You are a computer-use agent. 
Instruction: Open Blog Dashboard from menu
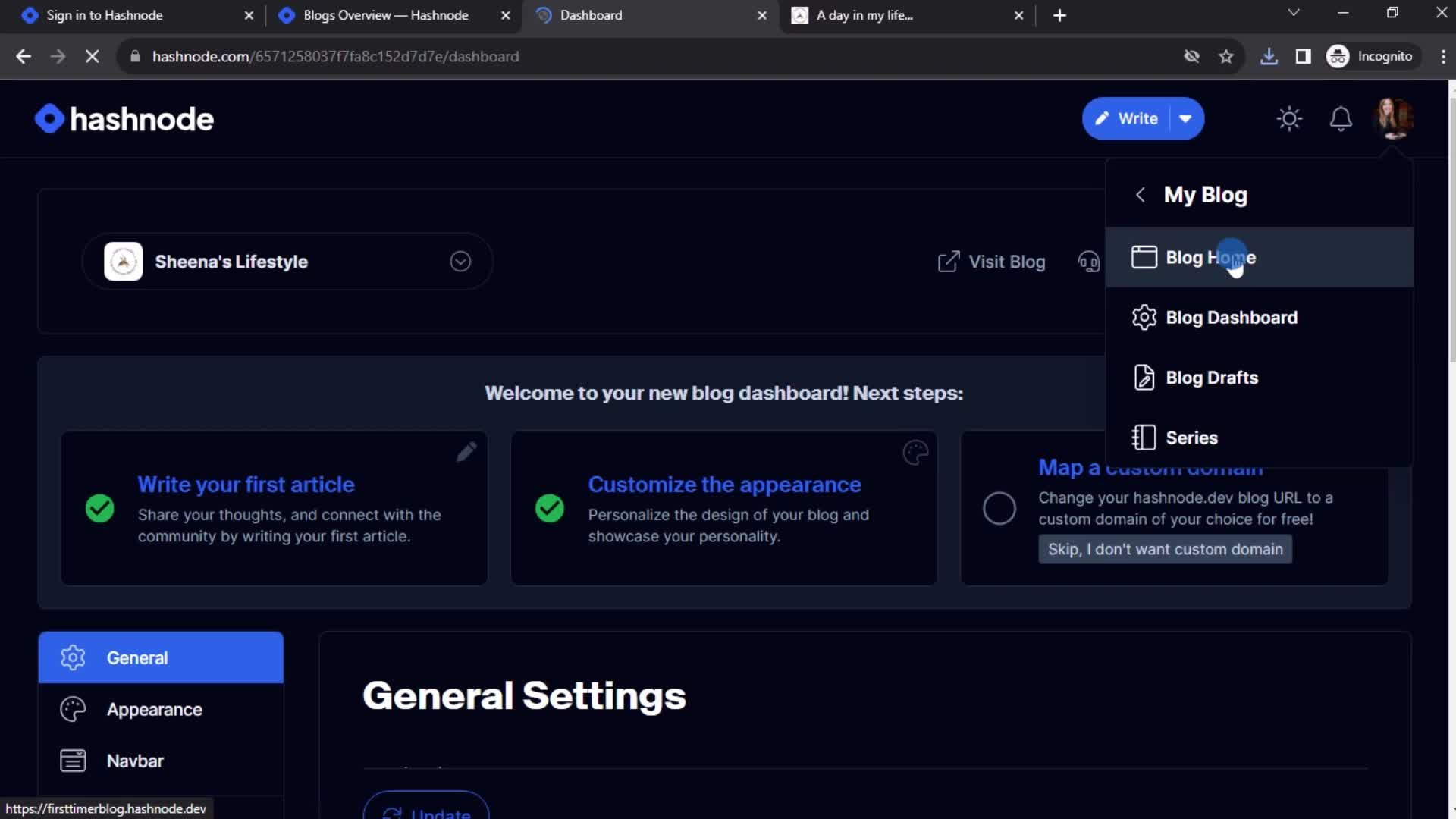[1231, 317]
